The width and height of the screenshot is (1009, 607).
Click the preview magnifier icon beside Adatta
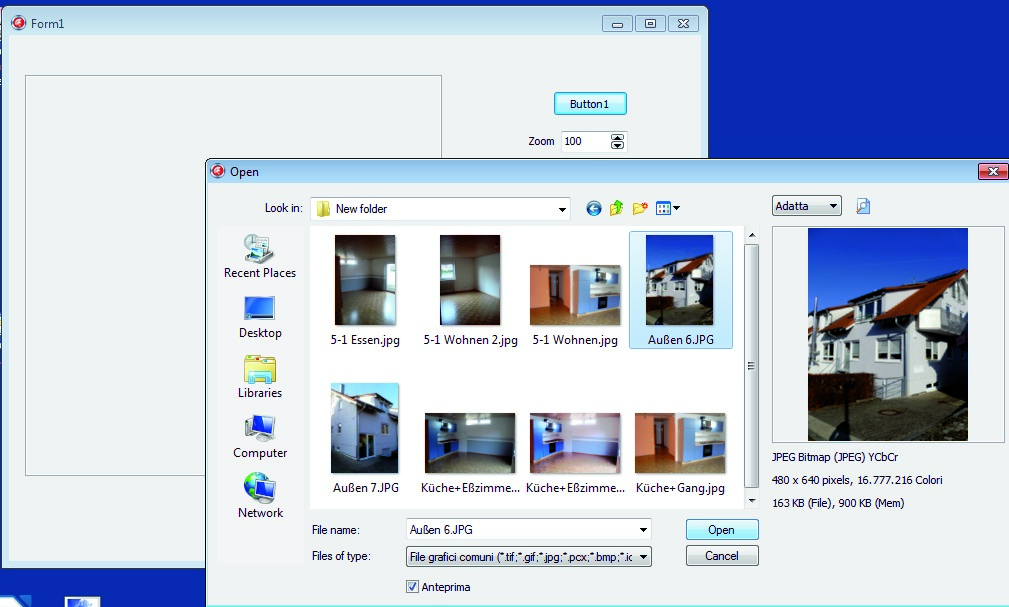point(863,206)
